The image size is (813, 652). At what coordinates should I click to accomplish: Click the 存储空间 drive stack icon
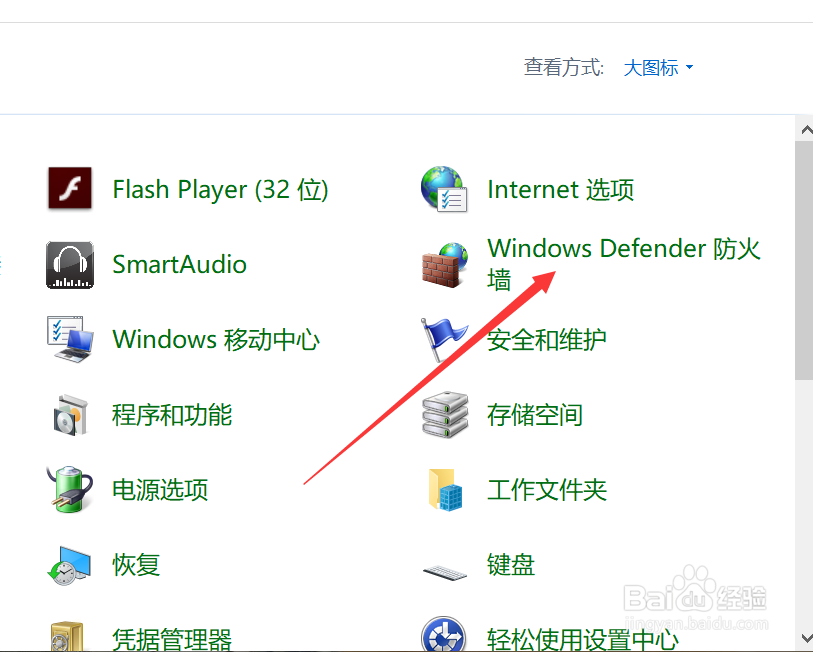pyautogui.click(x=443, y=414)
